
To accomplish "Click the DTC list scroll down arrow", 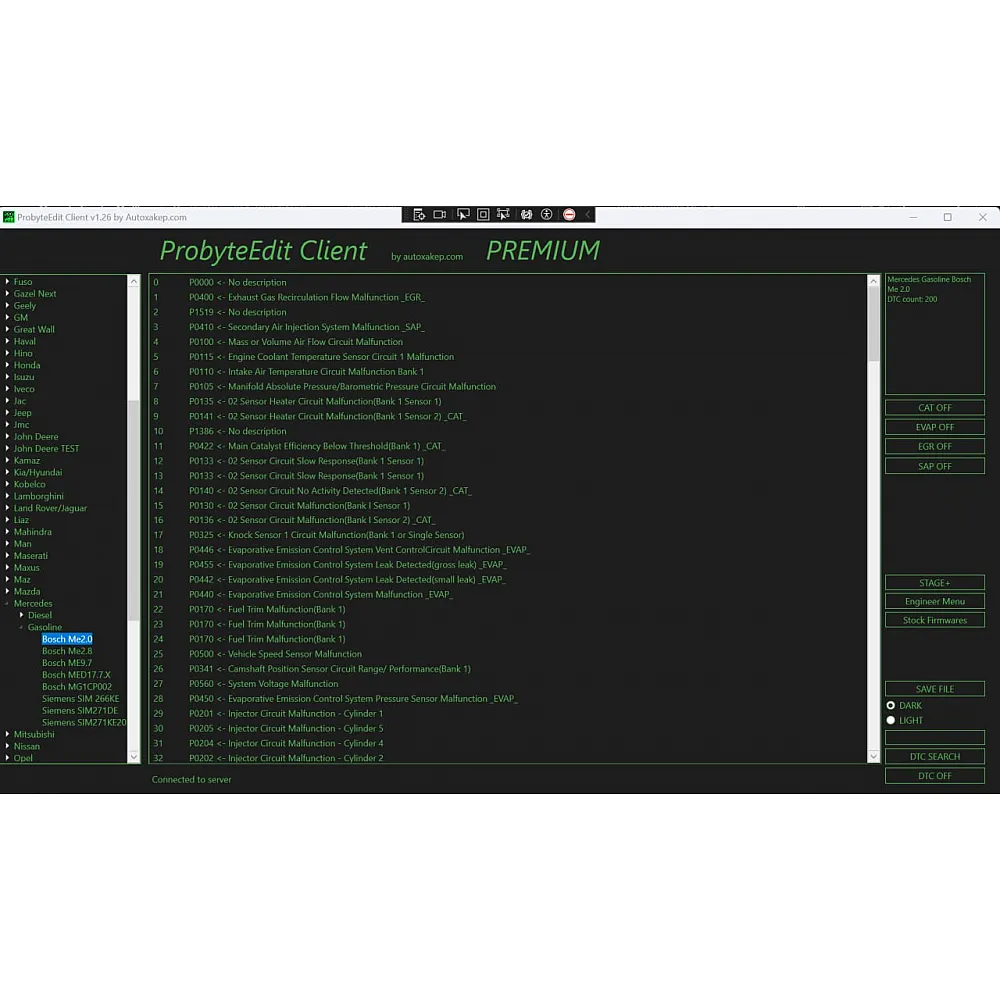I will tap(873, 757).
